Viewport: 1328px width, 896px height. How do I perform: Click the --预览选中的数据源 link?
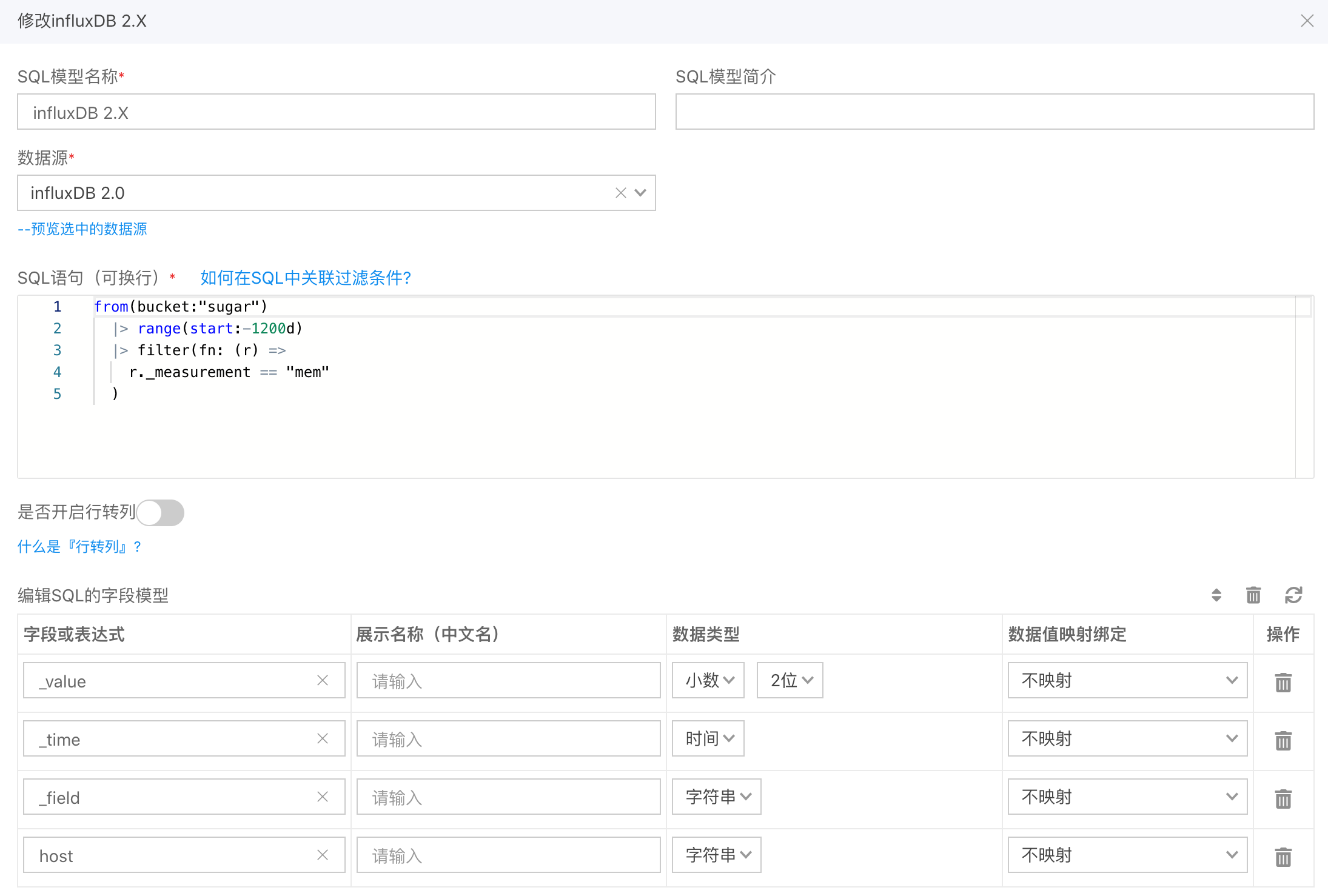coord(82,229)
